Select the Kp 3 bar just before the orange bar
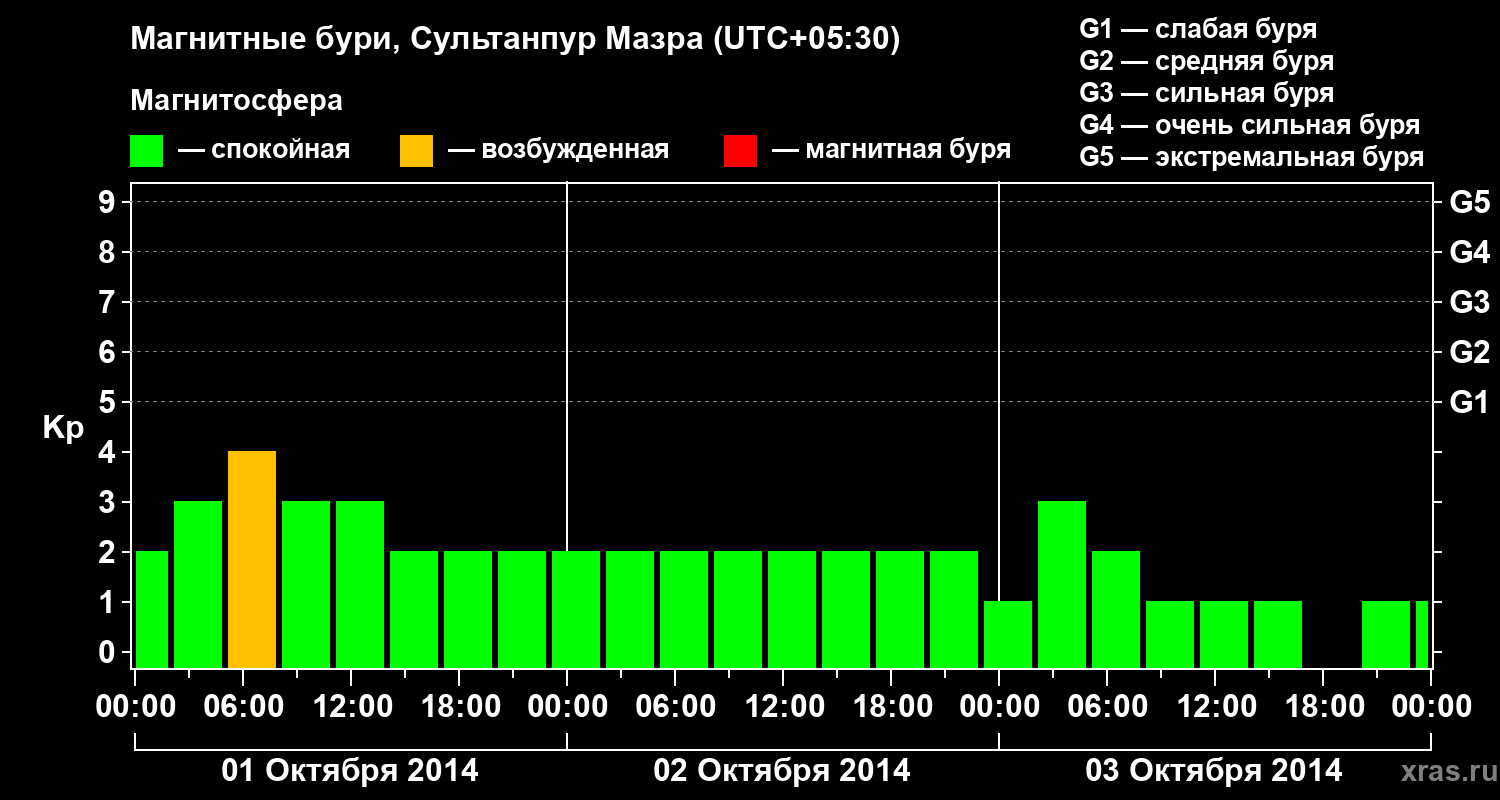Screen dimensions: 1500x800 click(198, 585)
